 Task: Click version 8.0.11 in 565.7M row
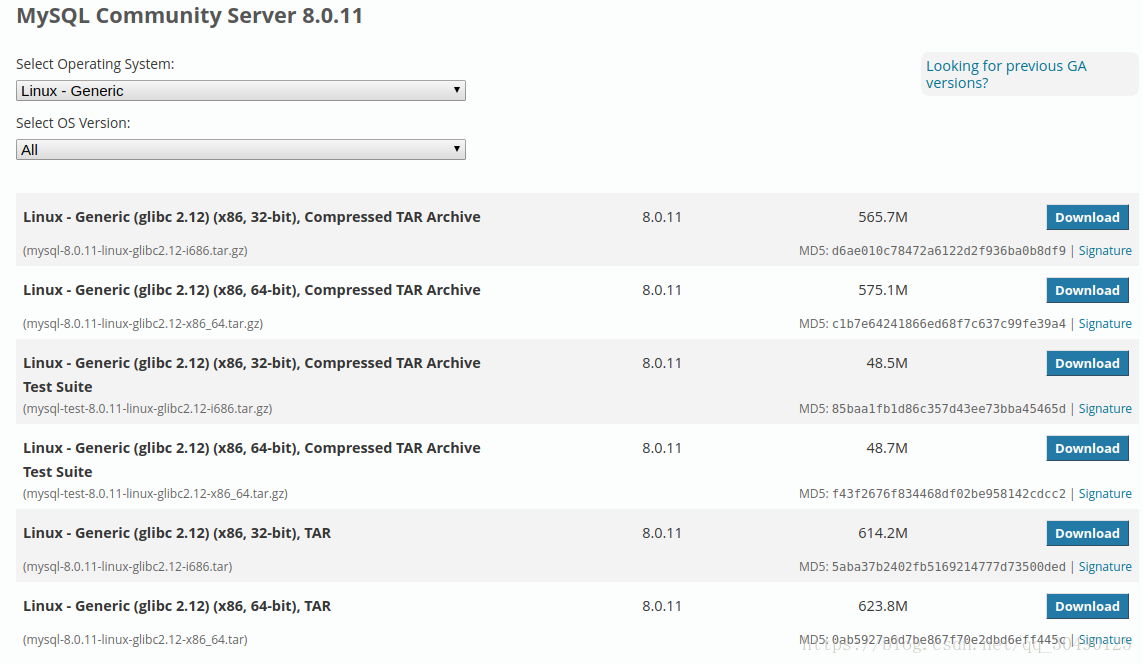(662, 217)
